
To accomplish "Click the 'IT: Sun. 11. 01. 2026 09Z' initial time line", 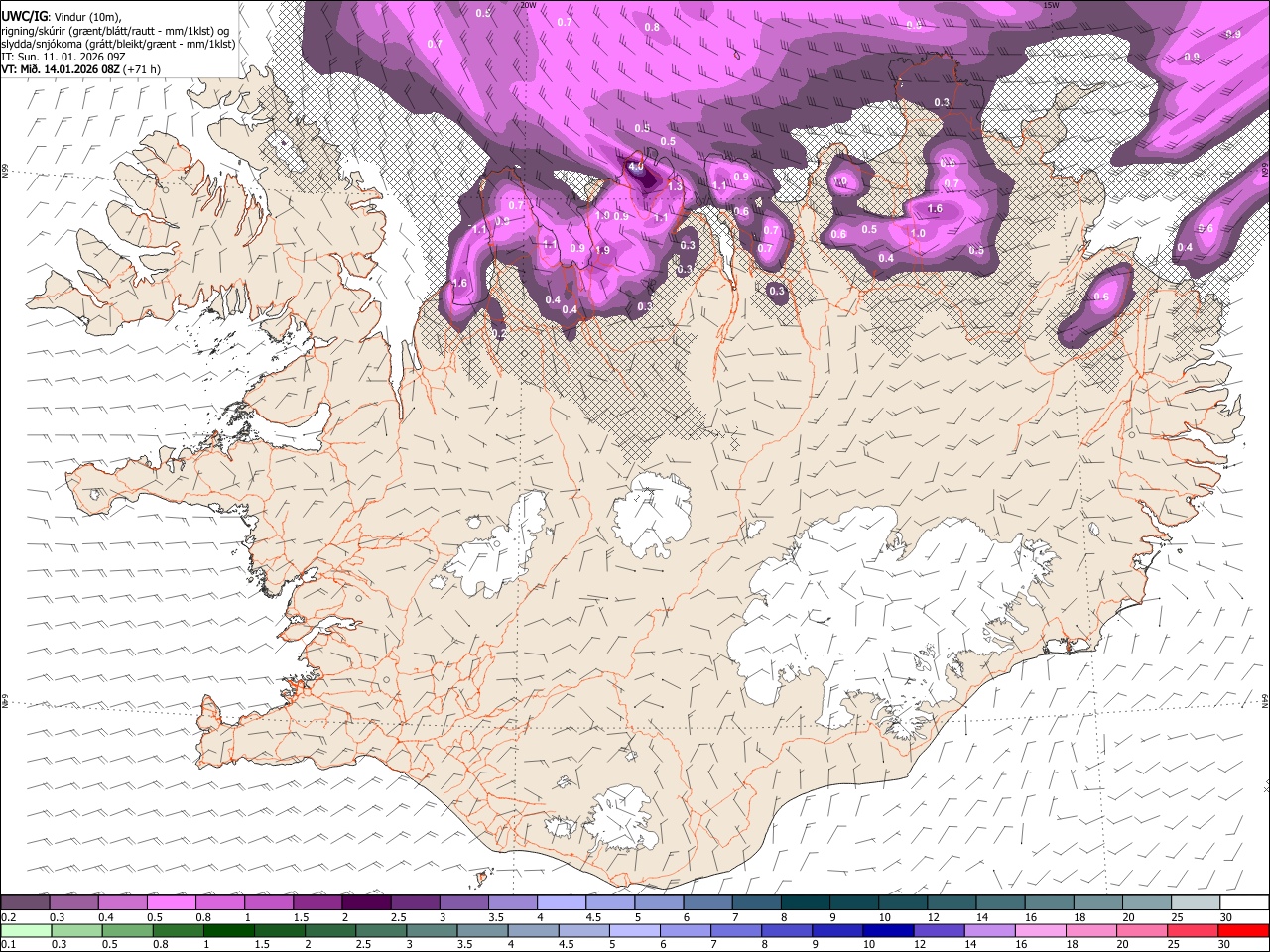I will [63, 57].
